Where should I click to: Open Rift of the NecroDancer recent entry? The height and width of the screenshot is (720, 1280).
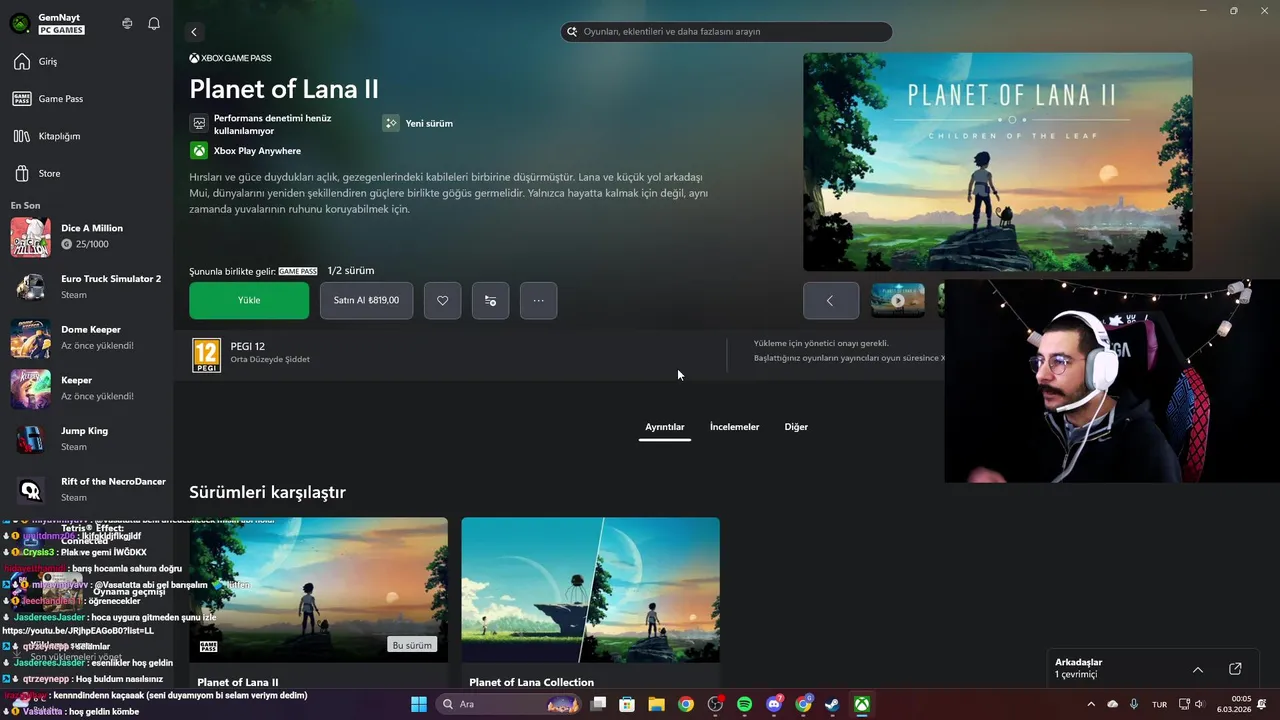(x=86, y=490)
